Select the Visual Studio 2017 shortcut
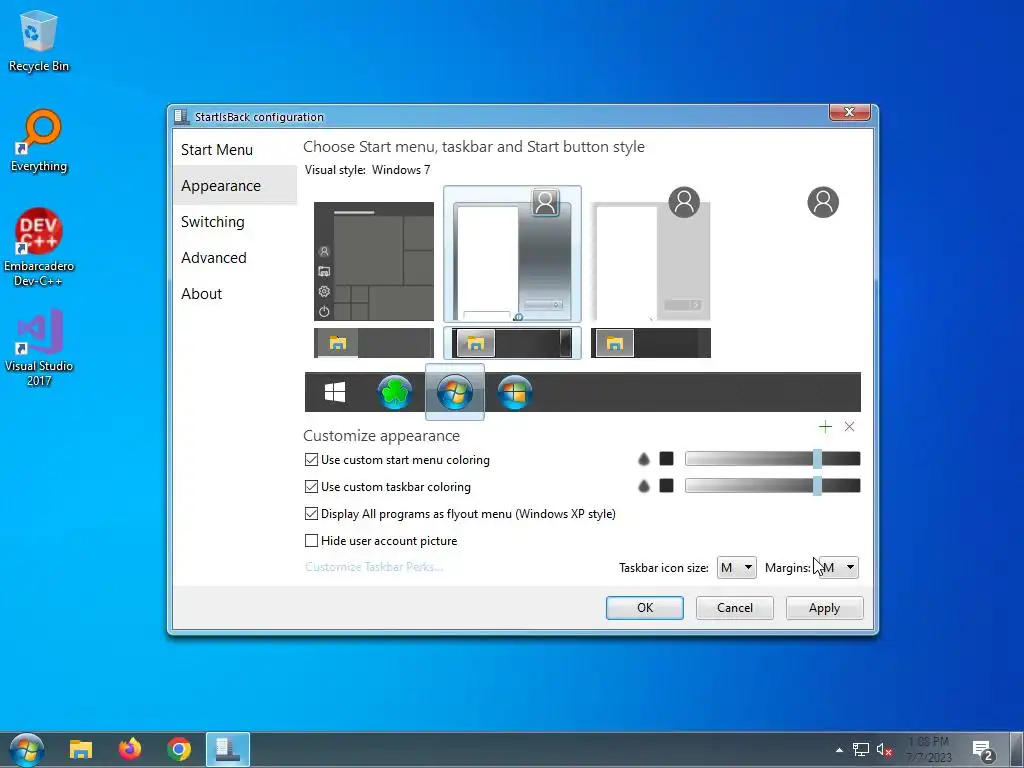The width and height of the screenshot is (1024, 768). [x=39, y=347]
